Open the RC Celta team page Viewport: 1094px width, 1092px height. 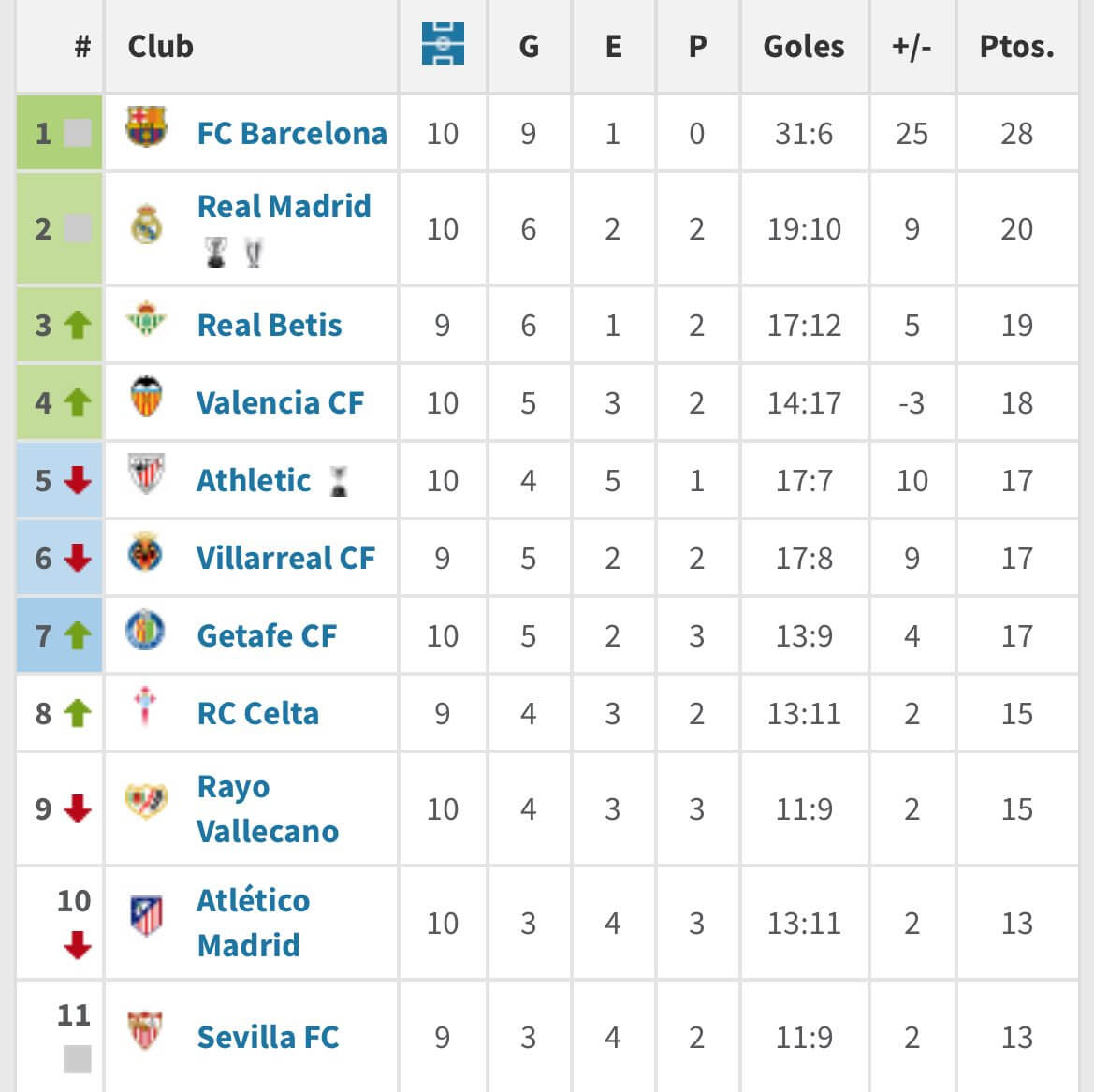[258, 713]
